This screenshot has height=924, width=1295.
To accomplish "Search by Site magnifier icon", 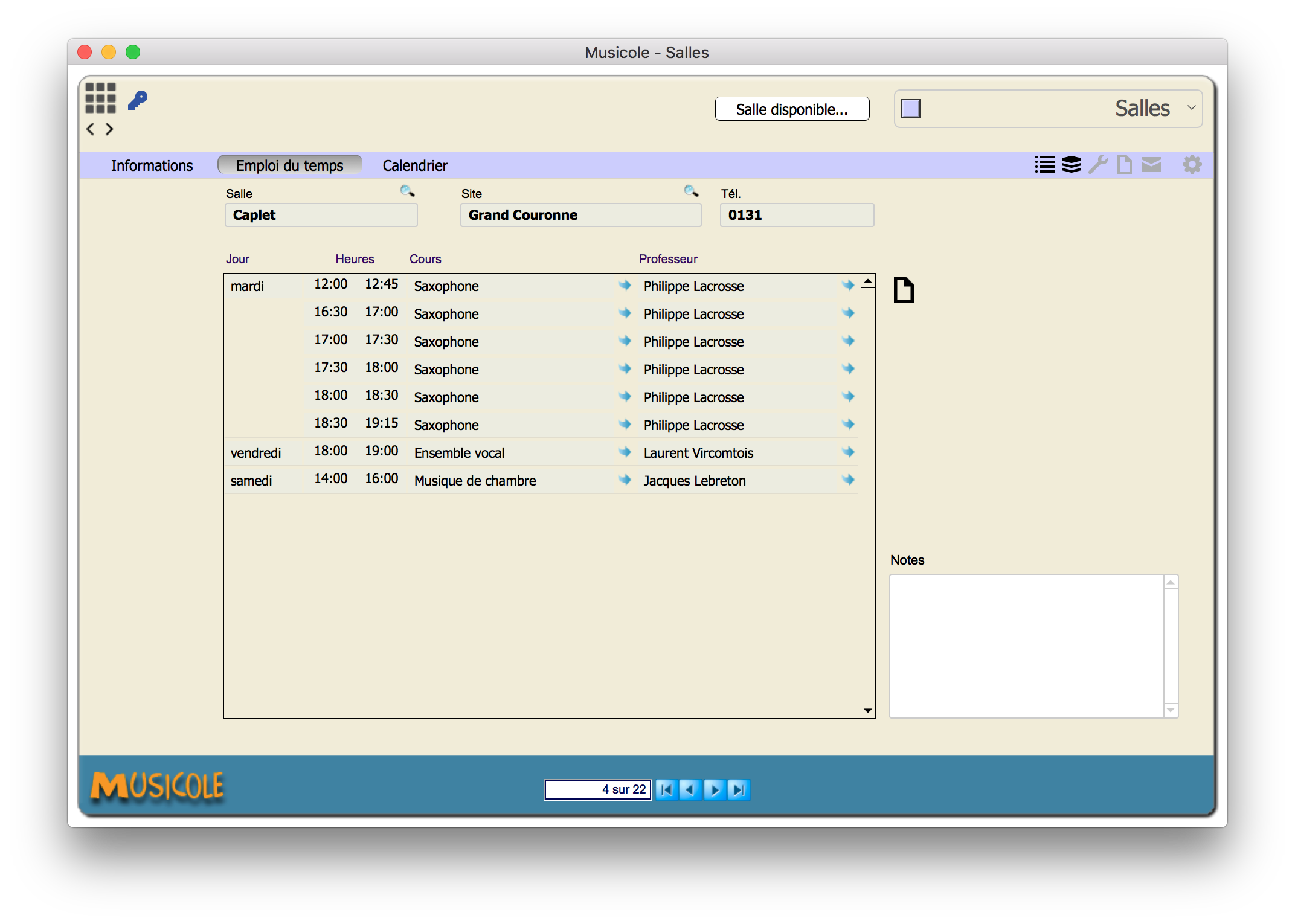I will pyautogui.click(x=691, y=191).
